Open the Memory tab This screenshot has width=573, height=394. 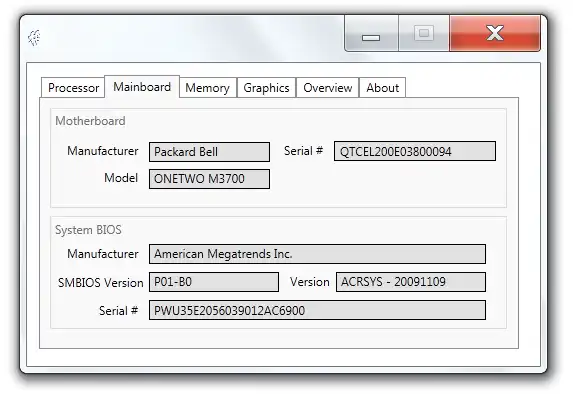point(208,88)
